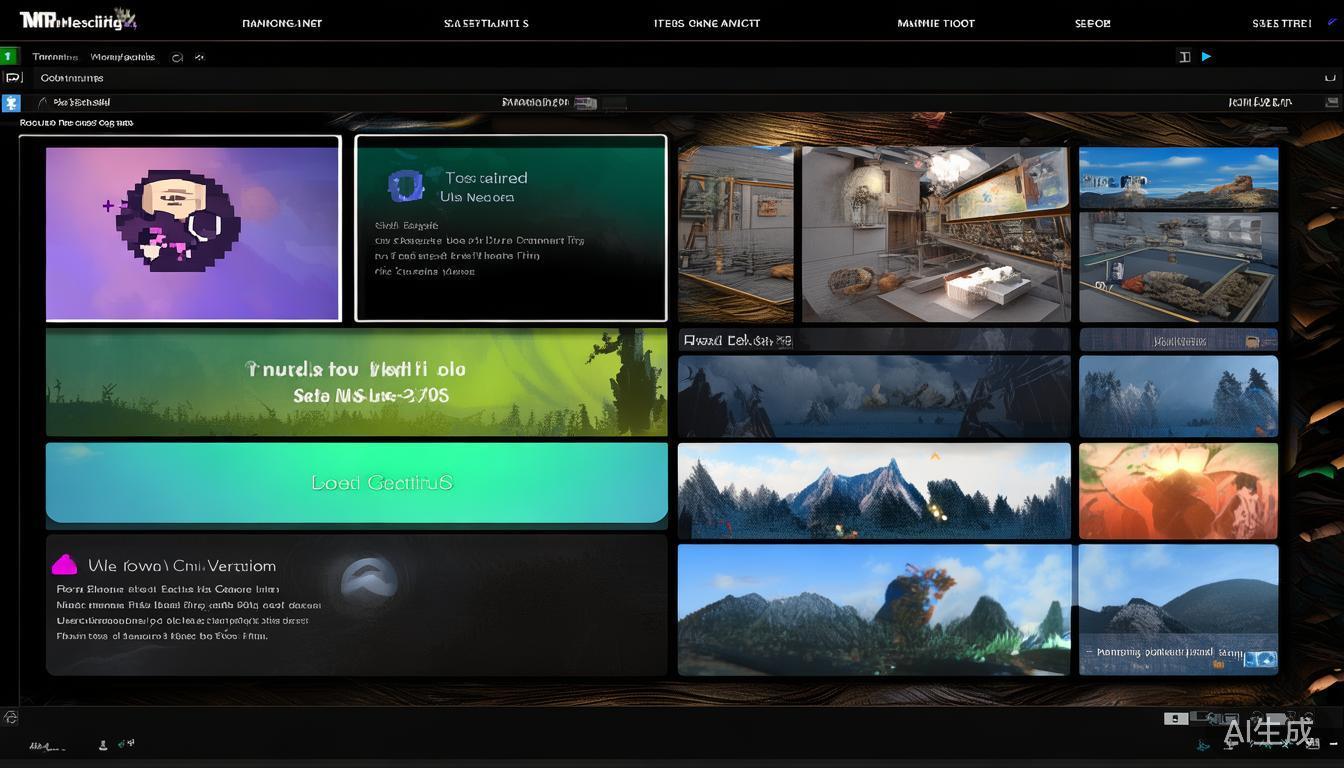Click the square icon left of play arrow
Screen dimensions: 1344x768
point(1185,57)
